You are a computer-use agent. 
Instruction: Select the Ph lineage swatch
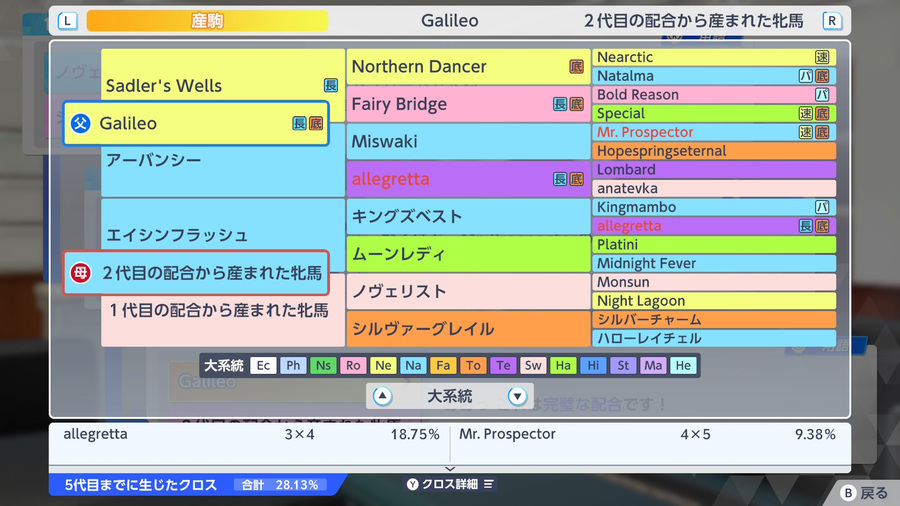(293, 365)
